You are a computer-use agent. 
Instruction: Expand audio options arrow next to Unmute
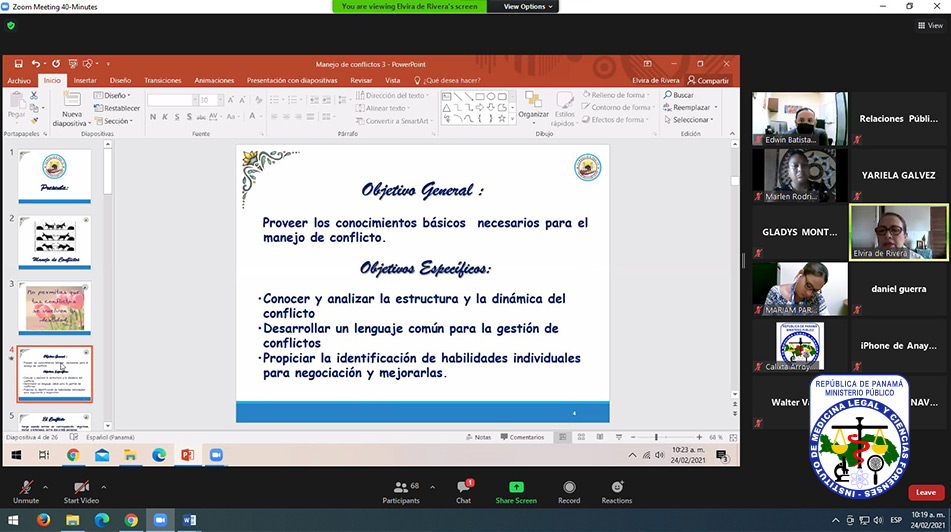(x=45, y=487)
